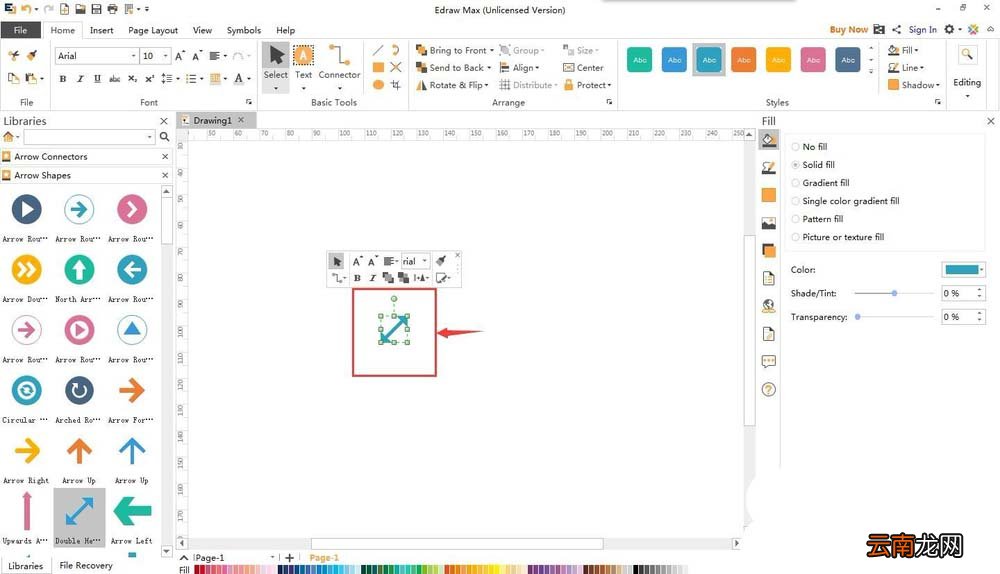
Task: Open the Comments sidebar icon
Action: tap(768, 362)
